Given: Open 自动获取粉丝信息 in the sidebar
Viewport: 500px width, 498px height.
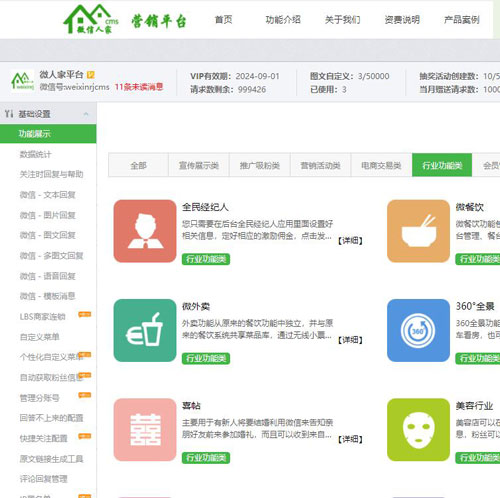Looking at the screenshot, I should point(51,378).
